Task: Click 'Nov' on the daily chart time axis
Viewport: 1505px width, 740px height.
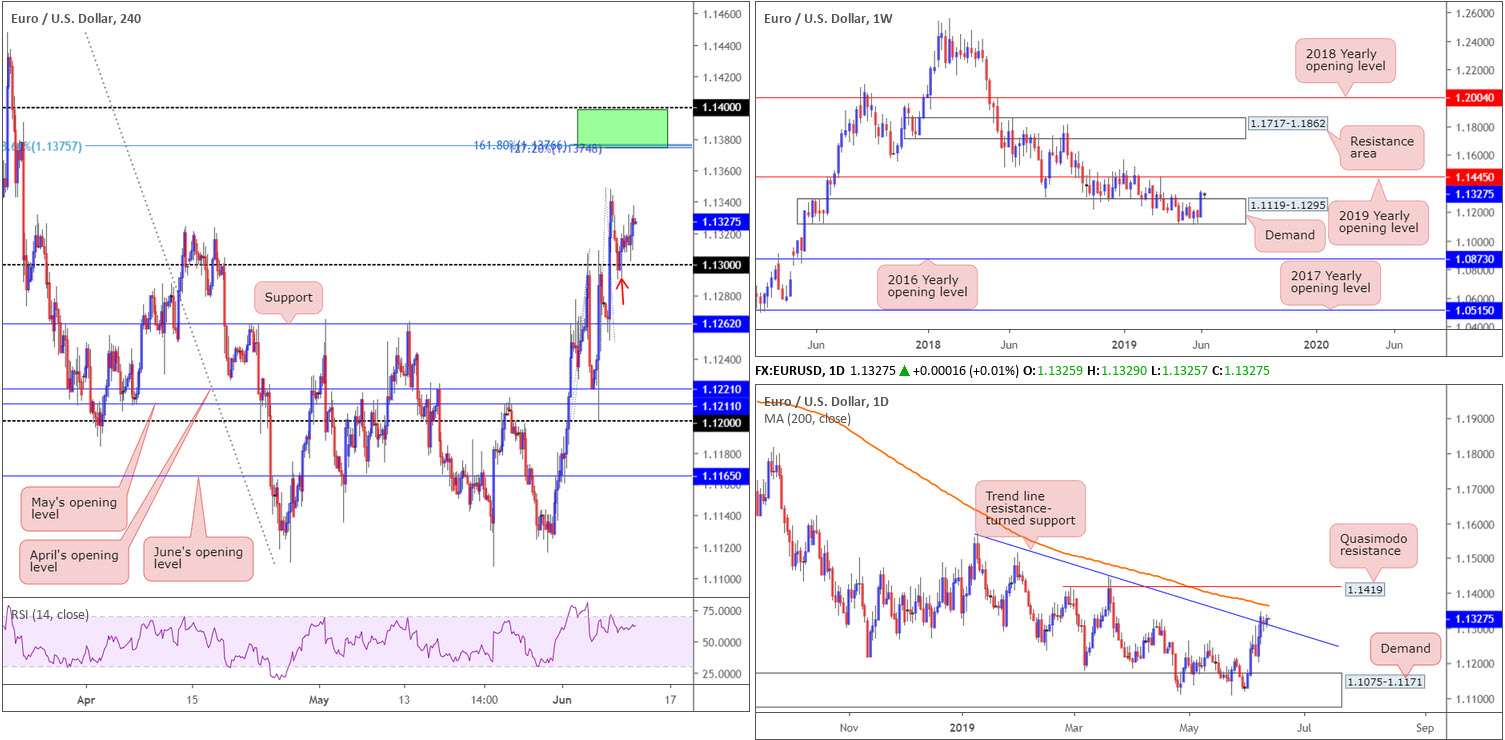Action: tap(848, 728)
